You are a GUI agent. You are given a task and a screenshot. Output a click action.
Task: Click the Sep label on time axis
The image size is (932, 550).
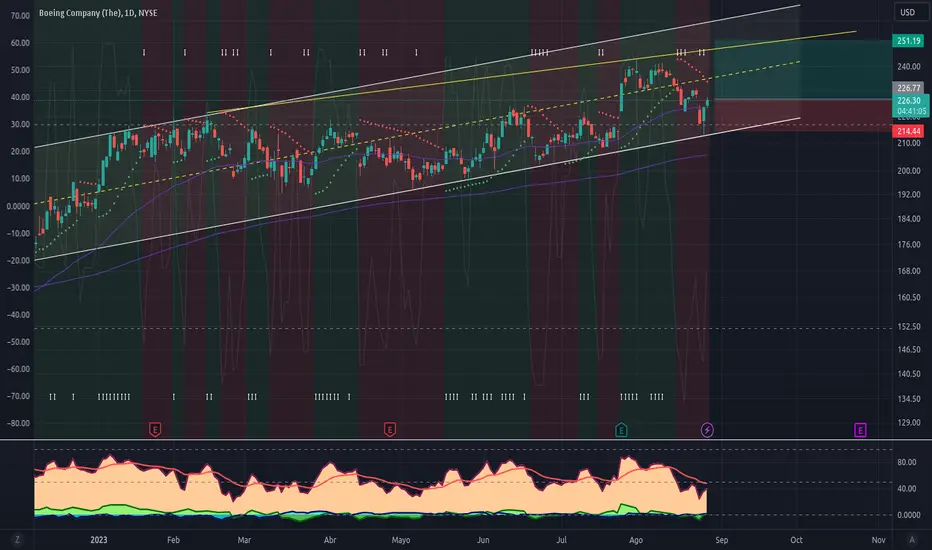coord(721,540)
